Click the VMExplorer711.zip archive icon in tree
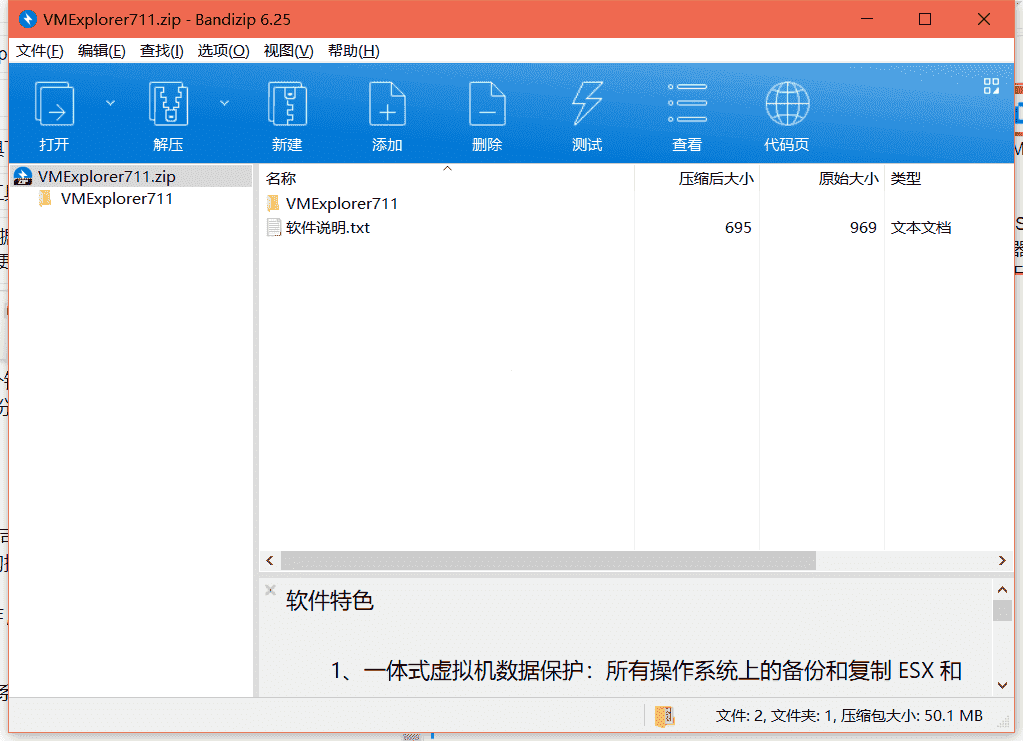 (x=23, y=176)
